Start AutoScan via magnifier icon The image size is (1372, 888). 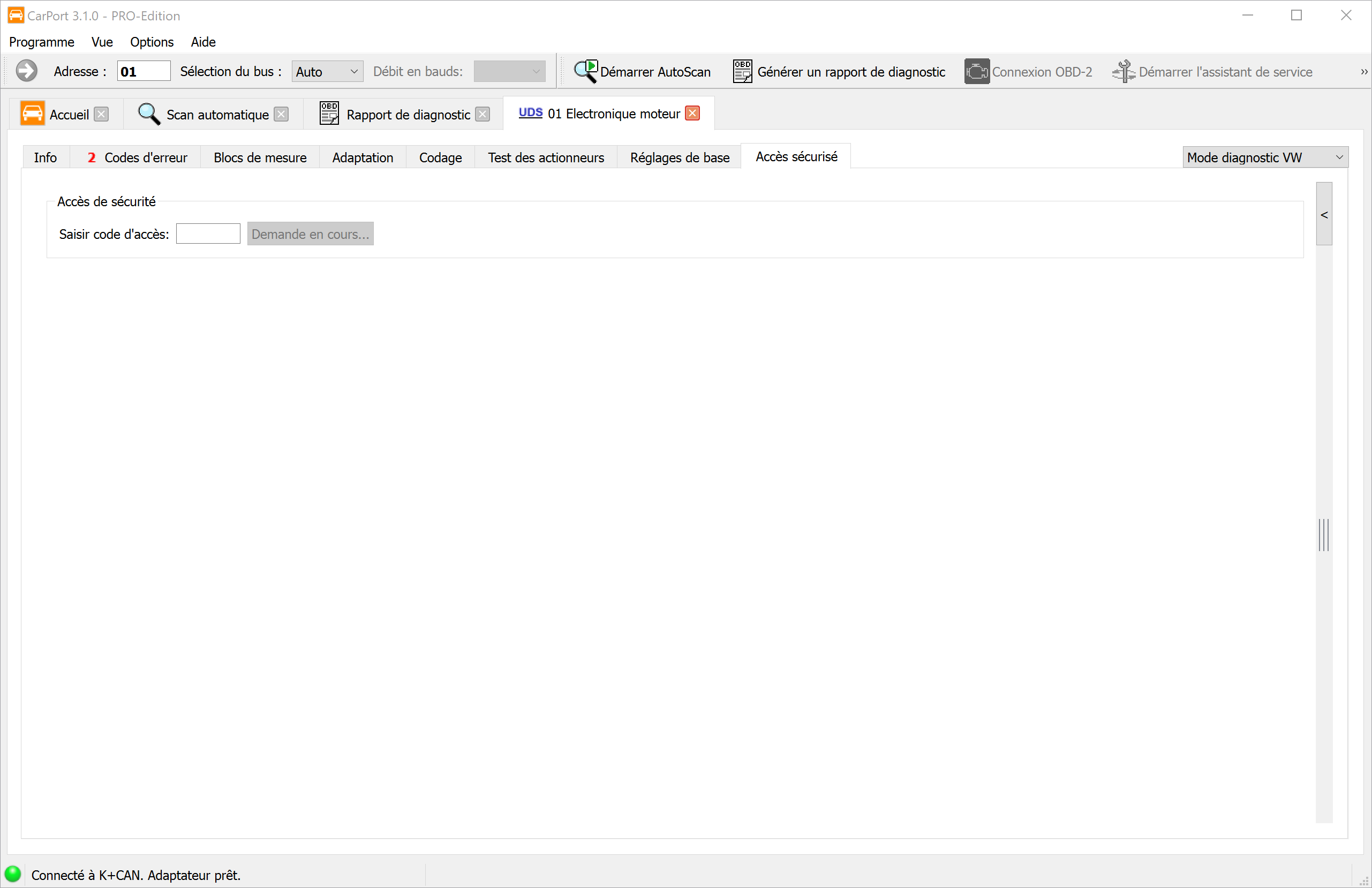pyautogui.click(x=586, y=71)
